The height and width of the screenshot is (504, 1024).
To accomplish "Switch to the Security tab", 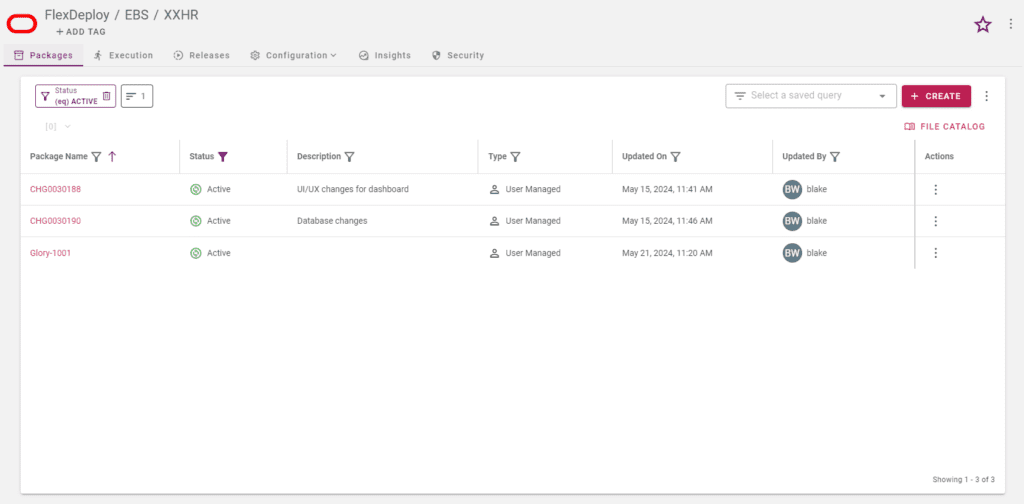I will (x=458, y=55).
